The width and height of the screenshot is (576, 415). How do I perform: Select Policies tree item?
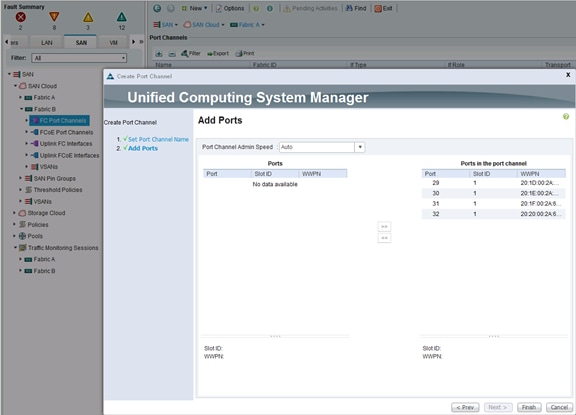(38, 225)
